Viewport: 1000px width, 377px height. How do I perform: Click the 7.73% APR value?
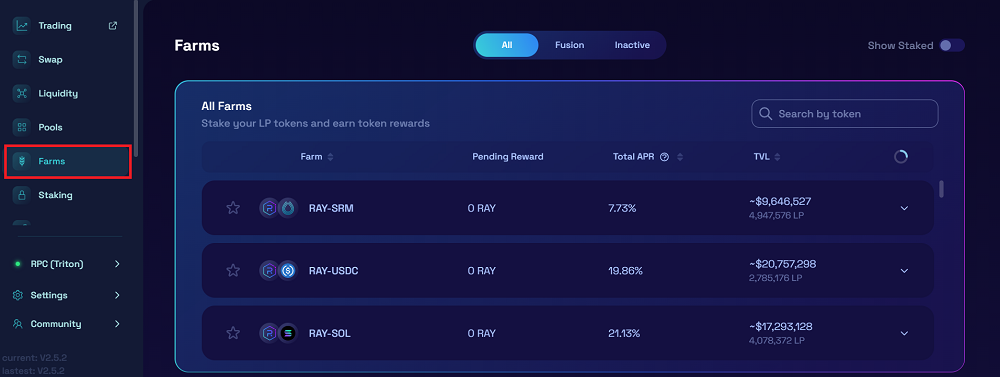point(622,208)
